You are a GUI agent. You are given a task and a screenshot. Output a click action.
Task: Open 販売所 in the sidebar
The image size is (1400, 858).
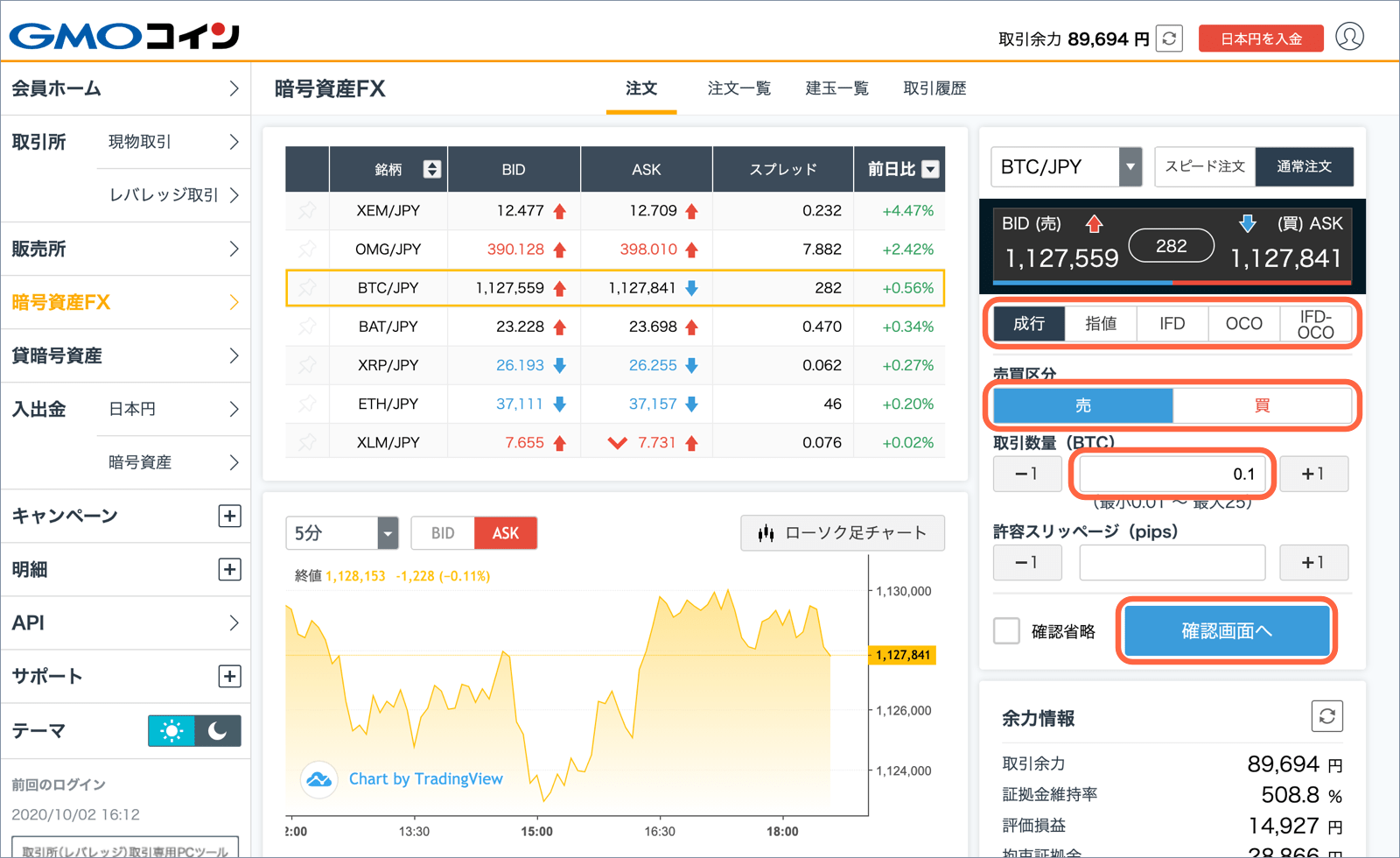tap(125, 249)
